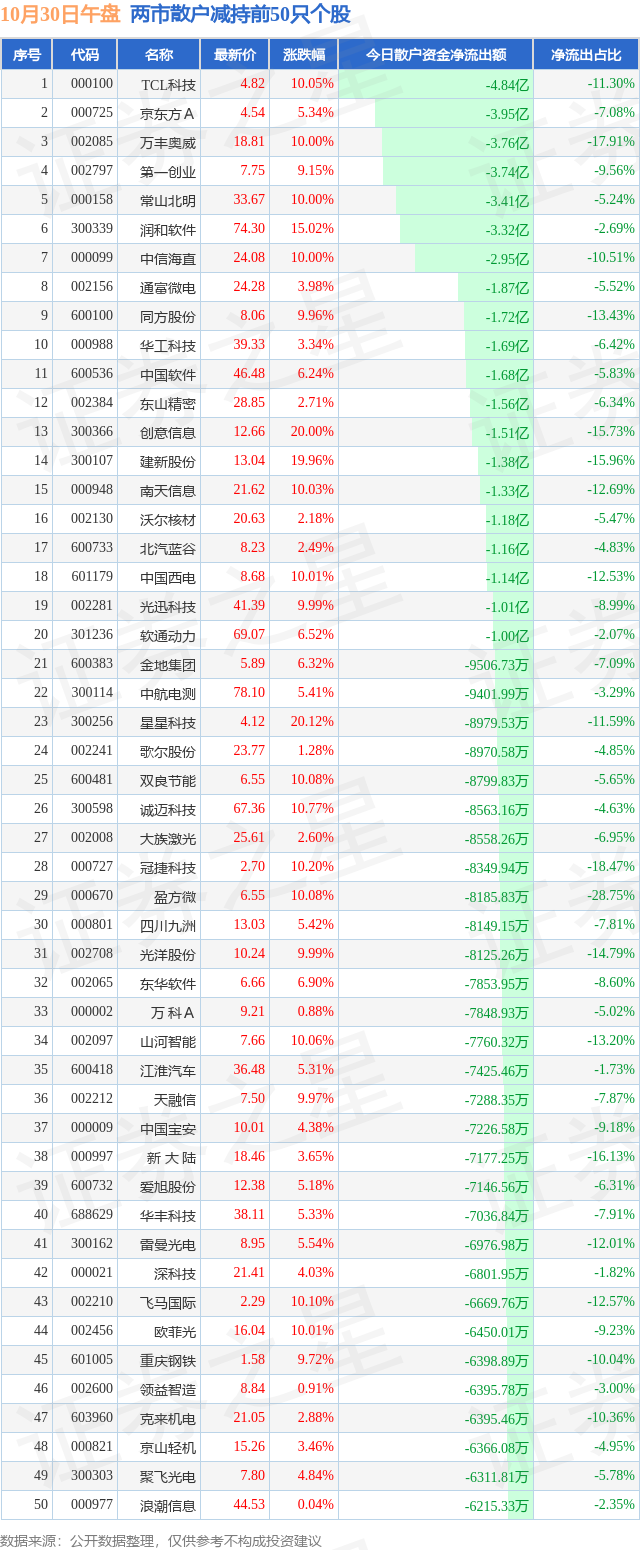Click stock name 中国宝安

(x=168, y=1128)
